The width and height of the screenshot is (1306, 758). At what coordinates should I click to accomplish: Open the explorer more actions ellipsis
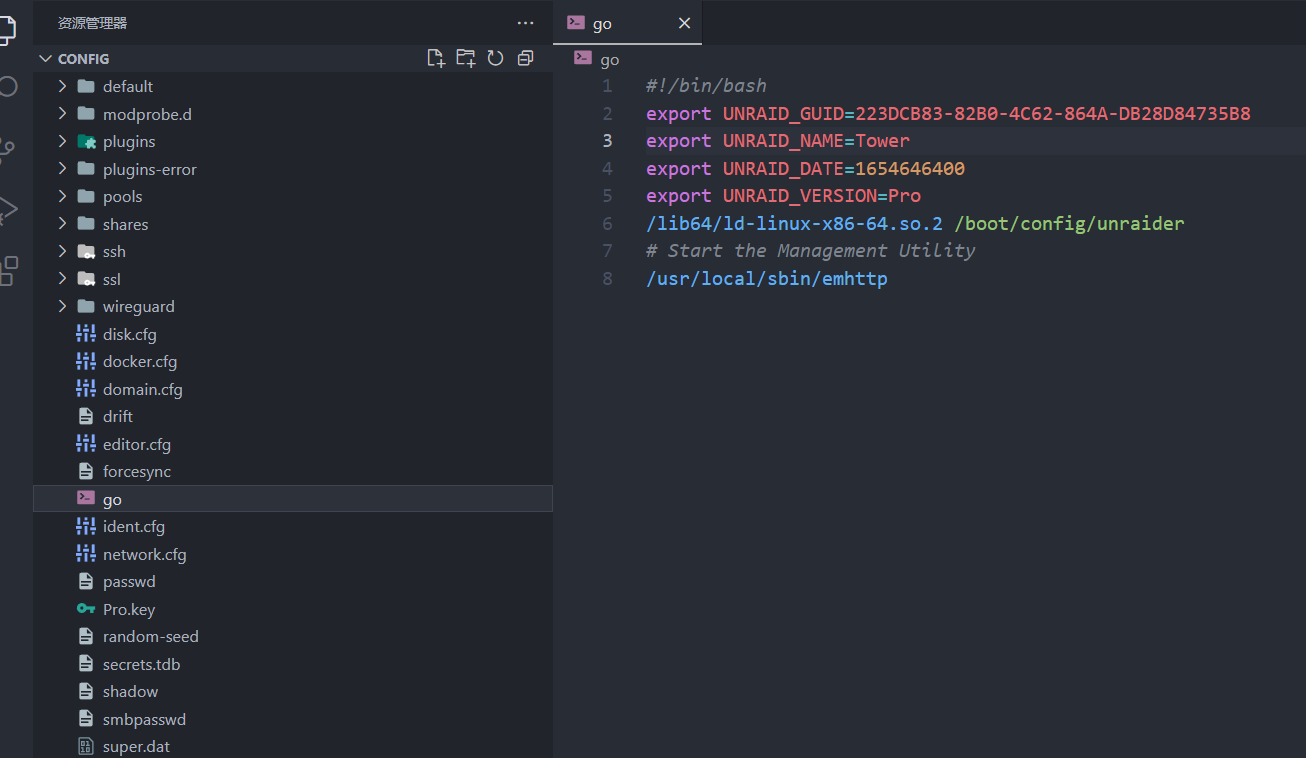pyautogui.click(x=525, y=23)
